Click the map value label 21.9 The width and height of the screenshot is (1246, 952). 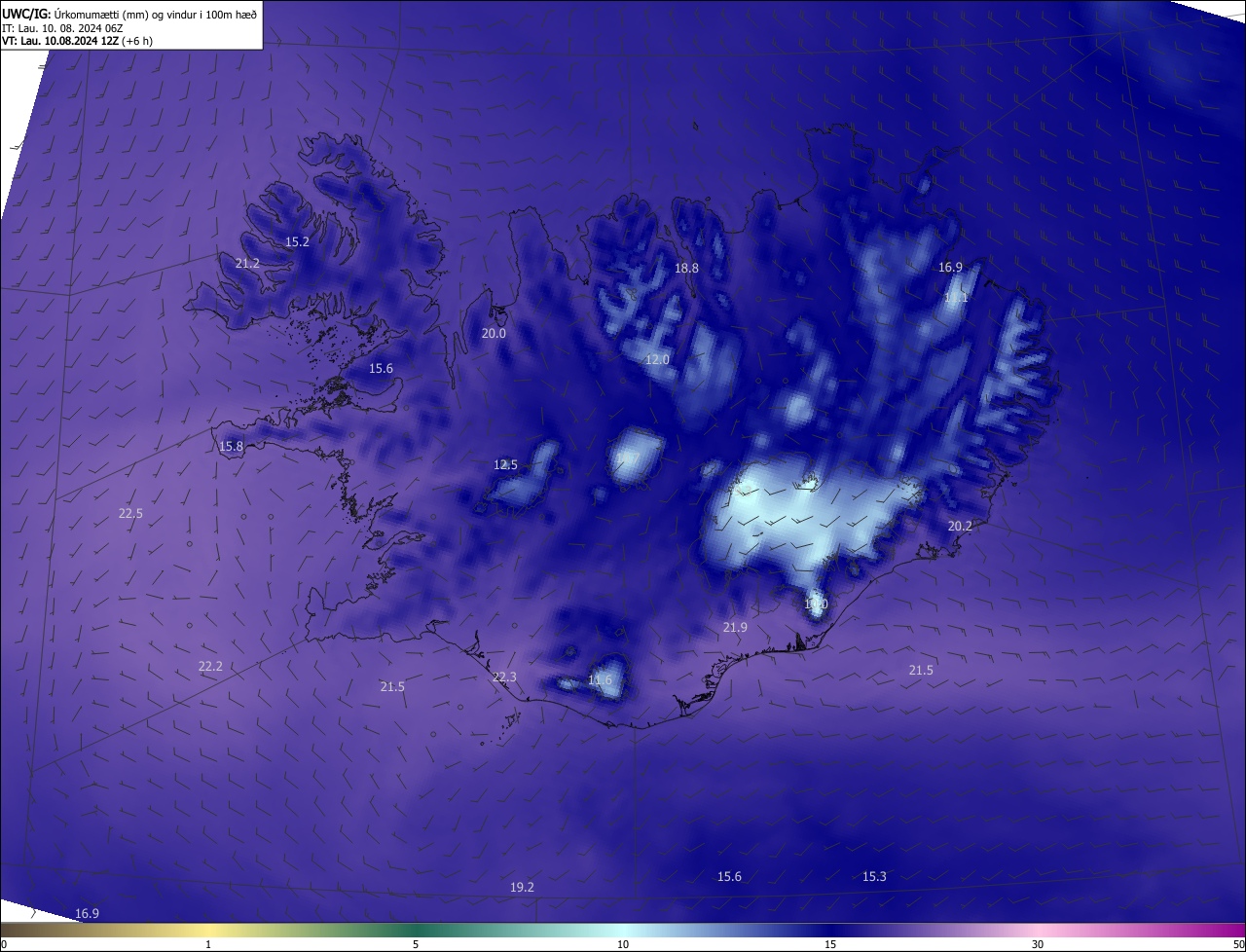[x=735, y=627]
